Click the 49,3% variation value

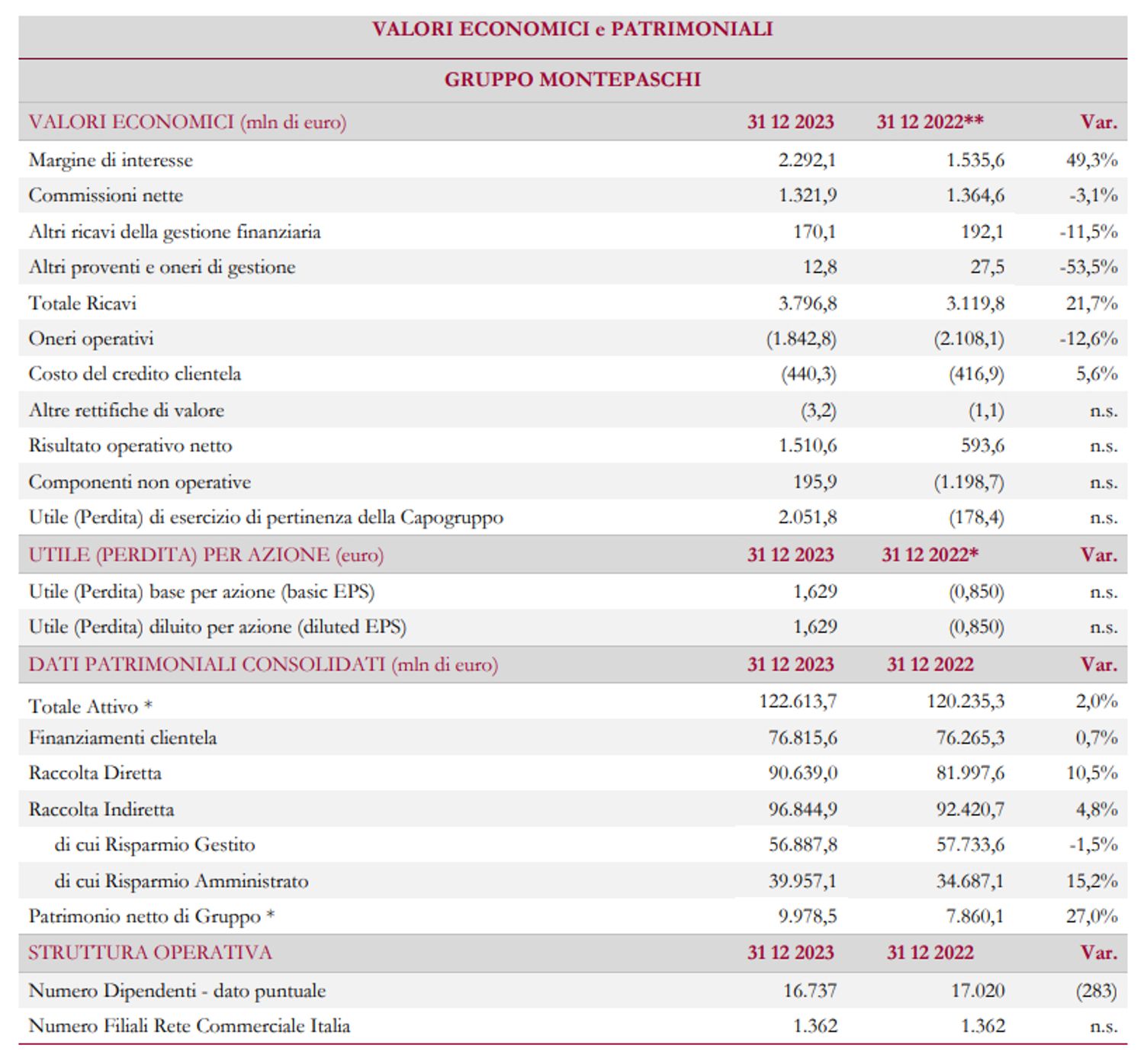click(1091, 160)
